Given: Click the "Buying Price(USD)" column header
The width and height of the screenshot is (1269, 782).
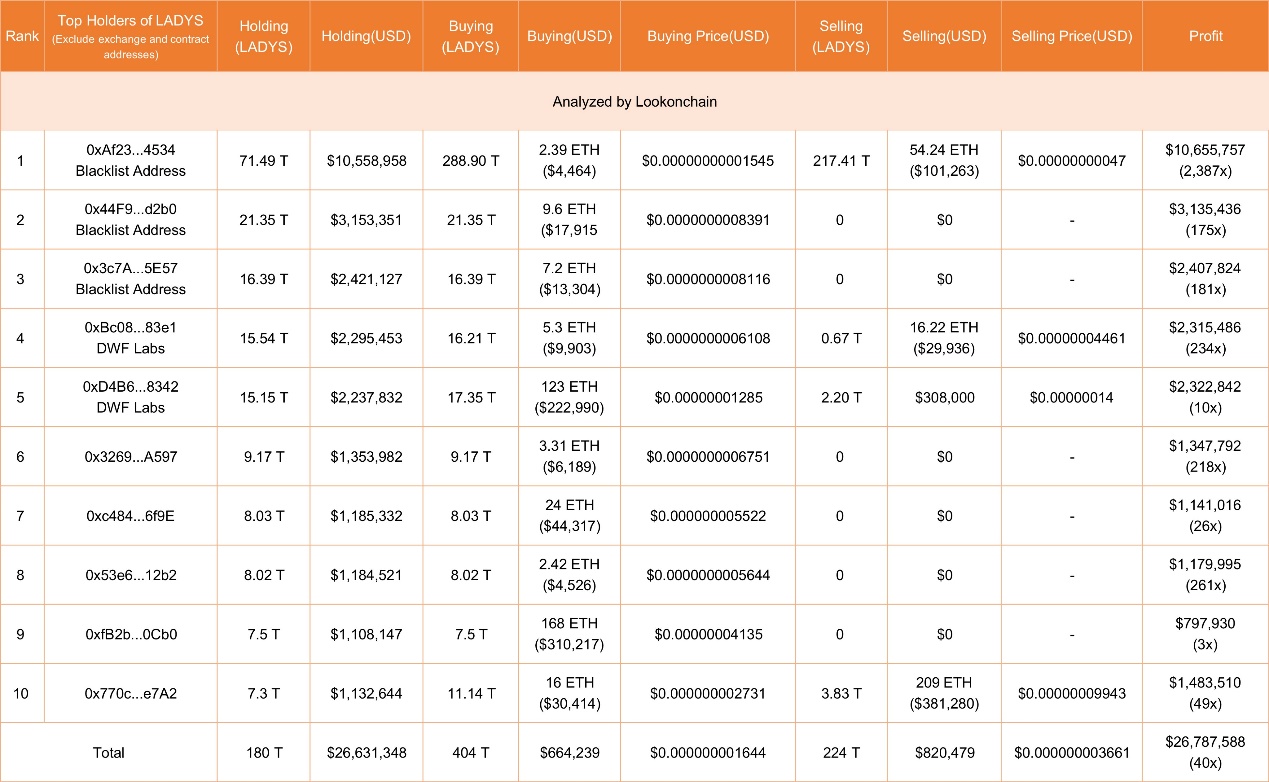Looking at the screenshot, I should click(x=708, y=36).
